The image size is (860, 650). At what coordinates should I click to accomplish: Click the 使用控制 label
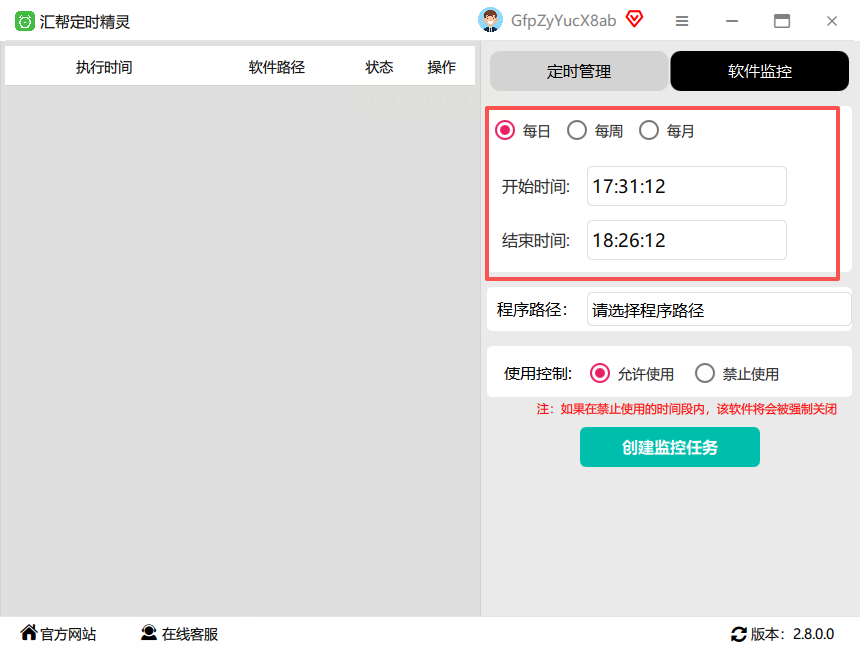click(538, 374)
